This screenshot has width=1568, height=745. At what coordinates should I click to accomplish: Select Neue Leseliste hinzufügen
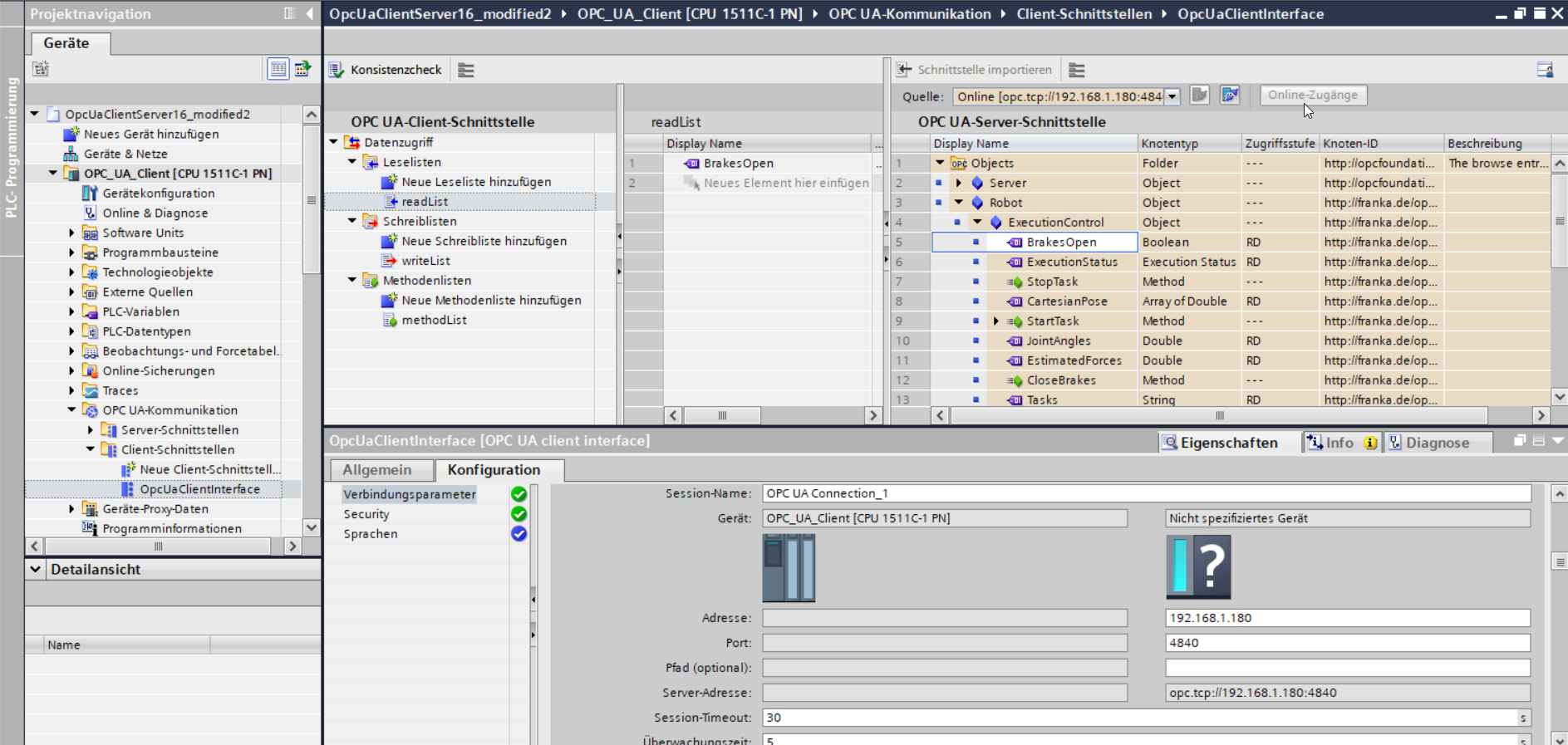point(475,182)
